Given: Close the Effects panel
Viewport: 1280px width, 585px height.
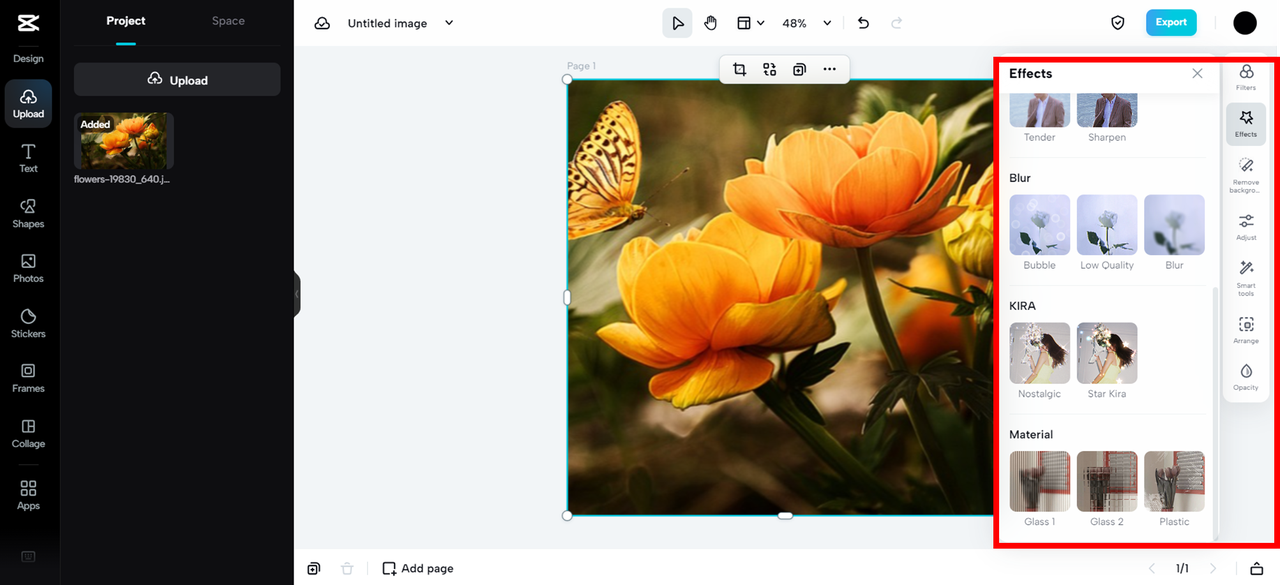Looking at the screenshot, I should click(1197, 73).
